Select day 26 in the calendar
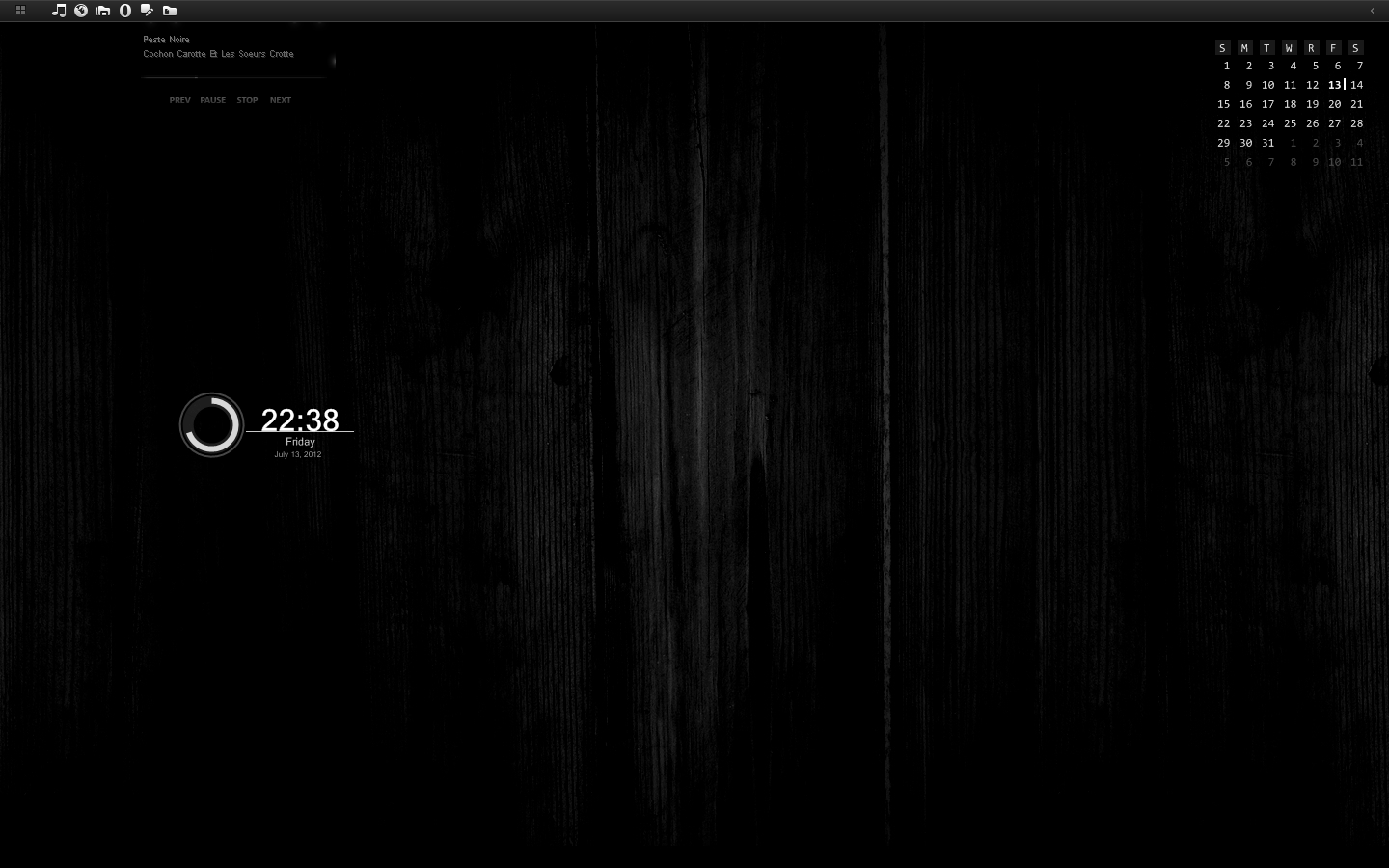 1313,123
